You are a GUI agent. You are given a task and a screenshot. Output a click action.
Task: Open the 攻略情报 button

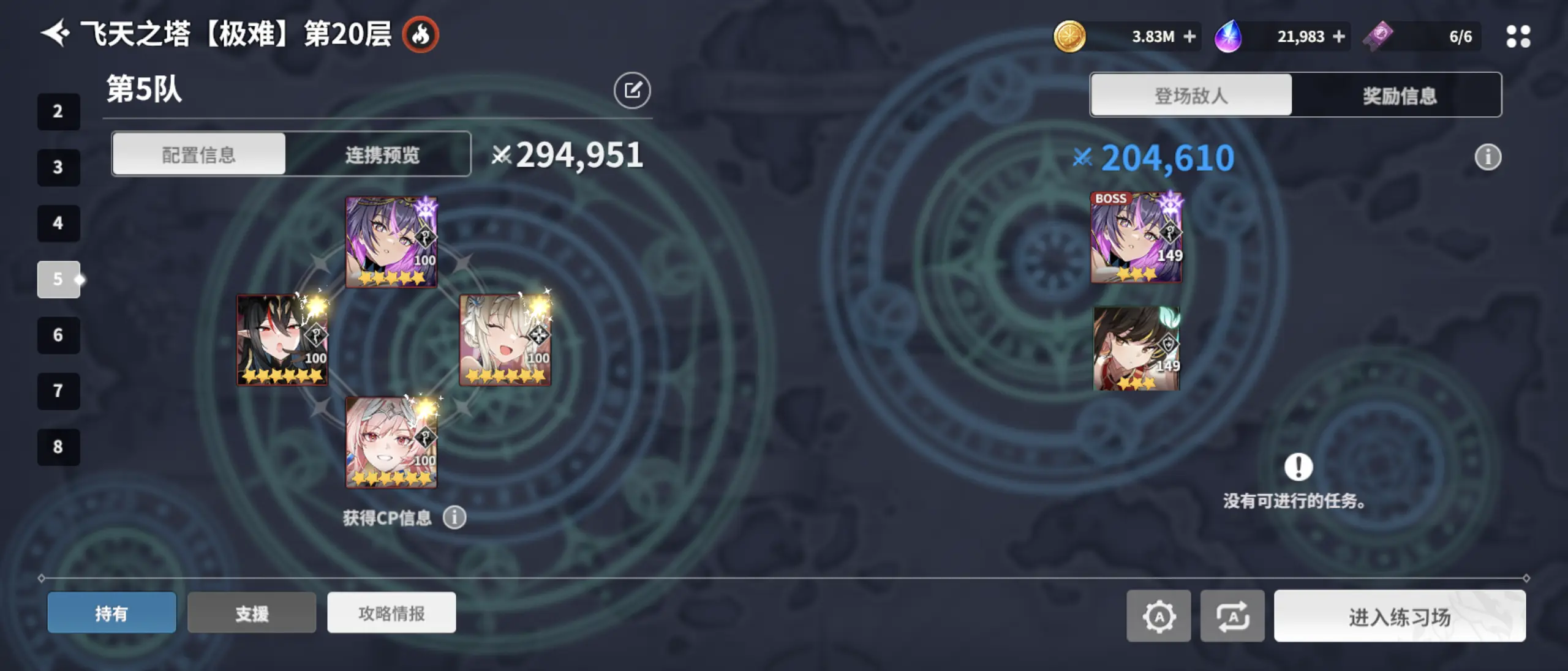tap(391, 613)
